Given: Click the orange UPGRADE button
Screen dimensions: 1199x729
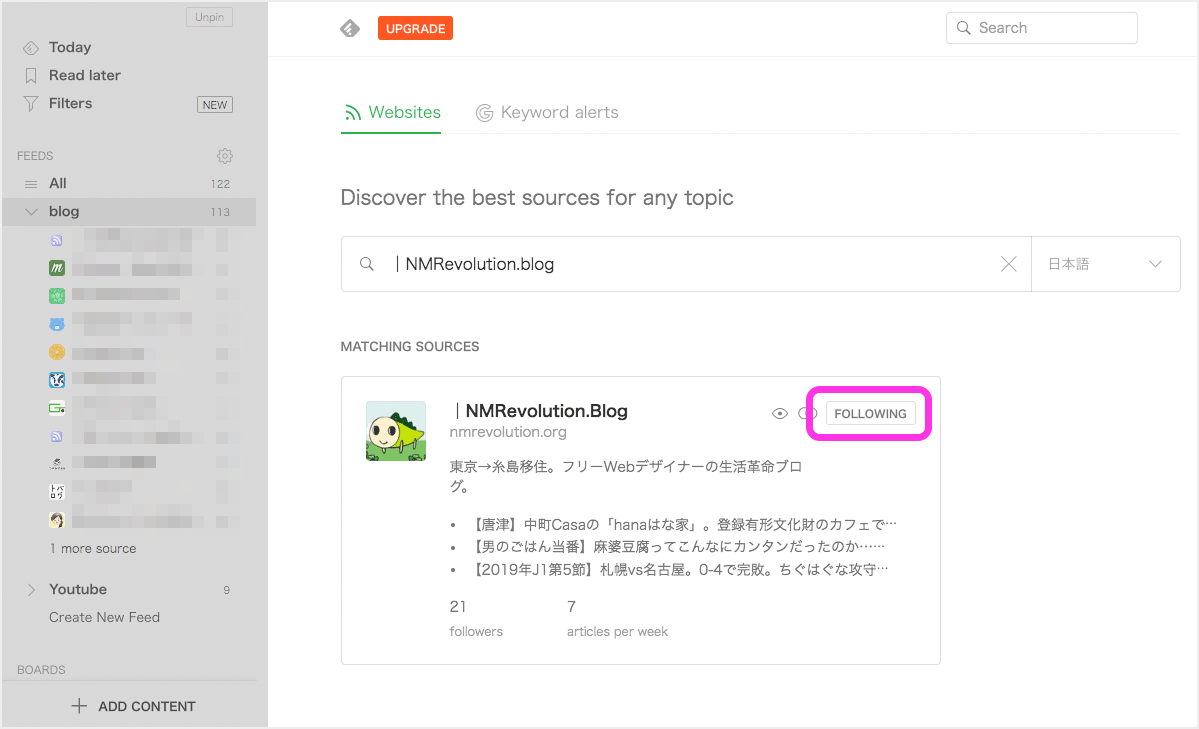Looking at the screenshot, I should pyautogui.click(x=415, y=28).
